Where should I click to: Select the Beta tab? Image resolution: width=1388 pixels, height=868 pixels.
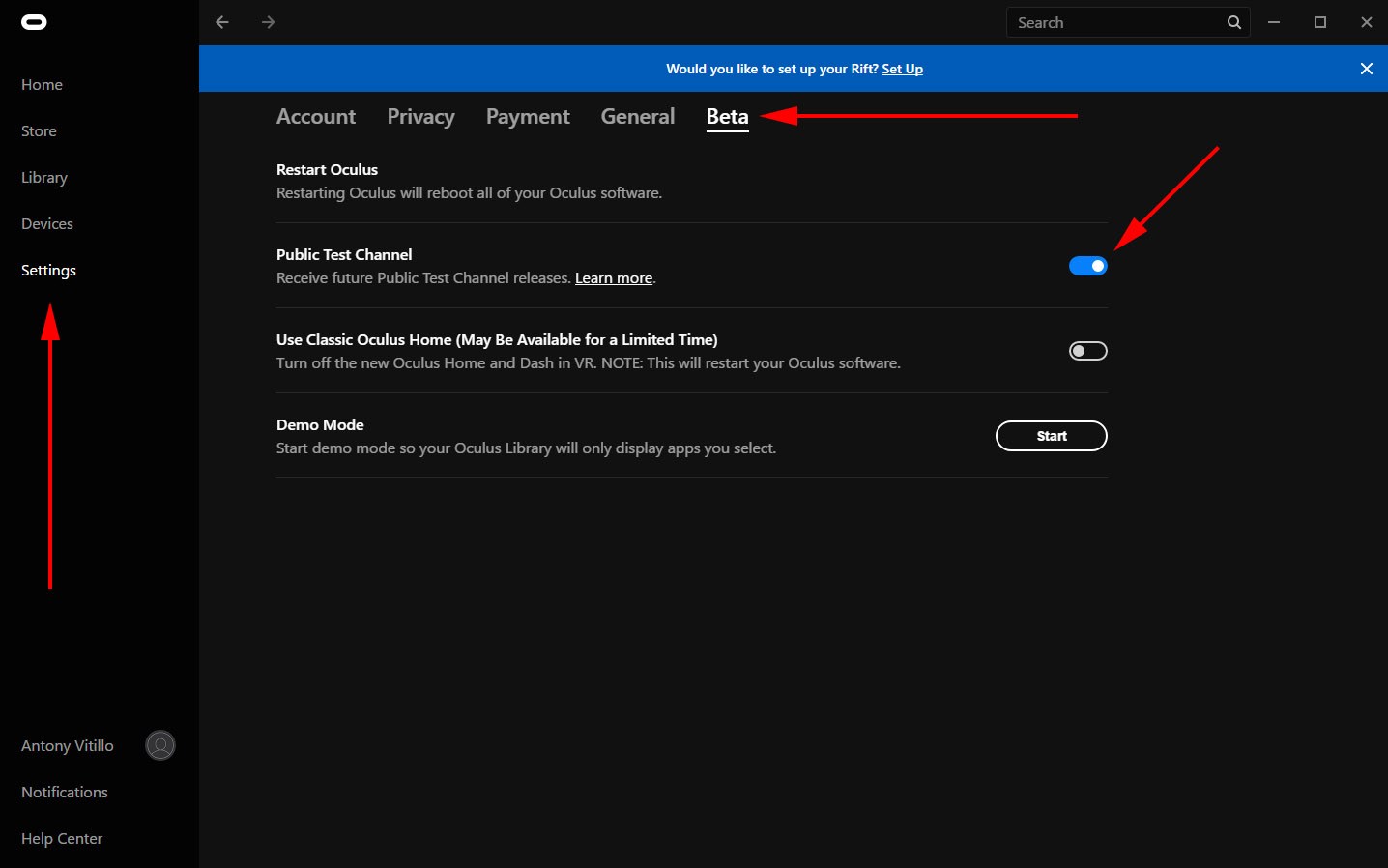pyautogui.click(x=727, y=117)
